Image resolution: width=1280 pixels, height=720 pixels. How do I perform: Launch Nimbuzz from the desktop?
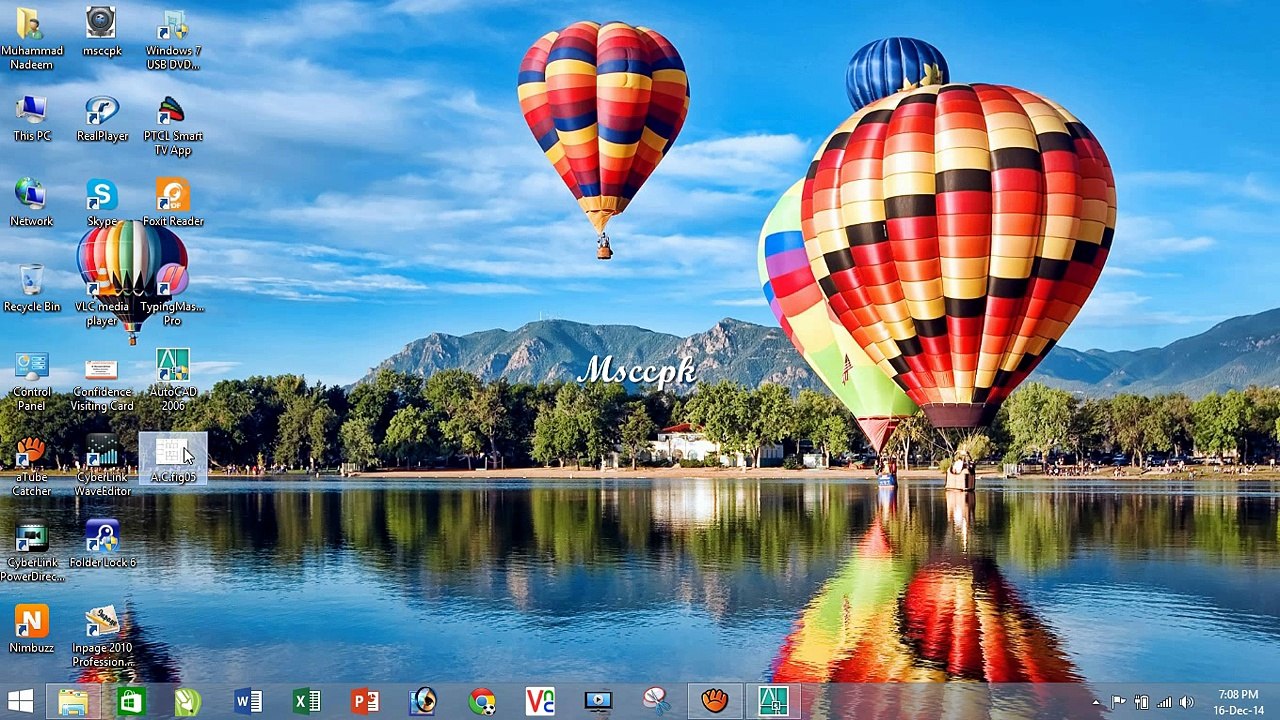coord(31,628)
